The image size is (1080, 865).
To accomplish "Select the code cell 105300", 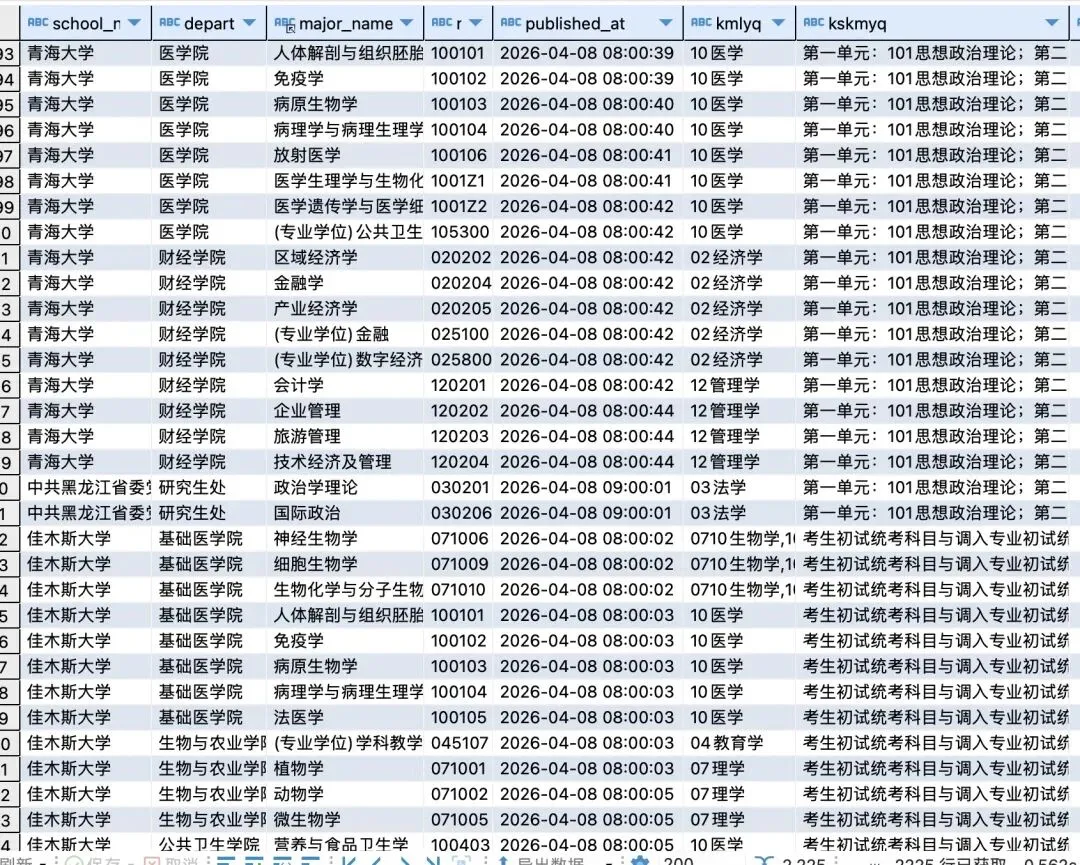I will coord(458,231).
